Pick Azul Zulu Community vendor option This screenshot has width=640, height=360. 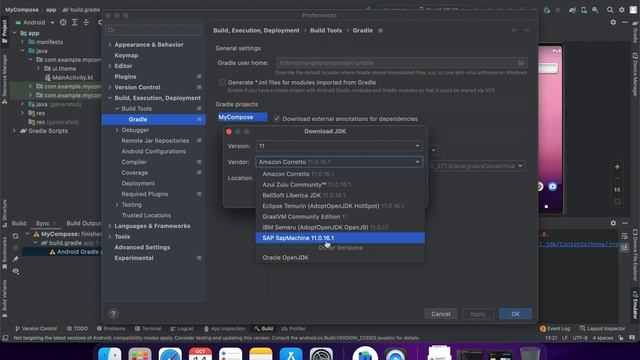tap(340, 184)
